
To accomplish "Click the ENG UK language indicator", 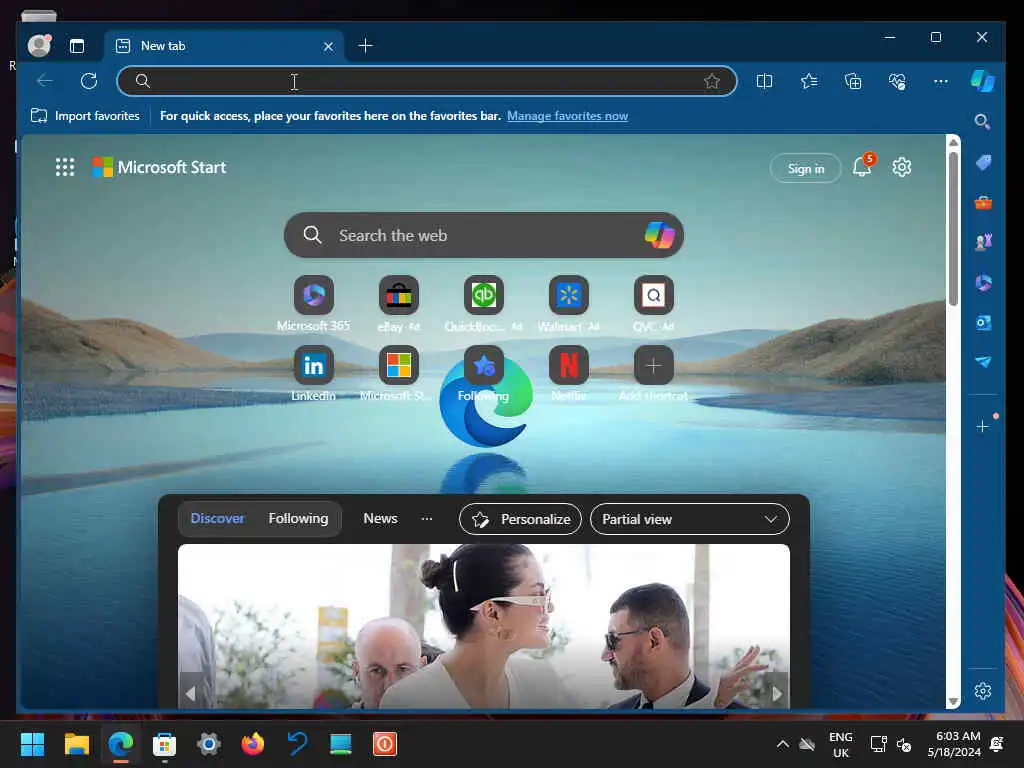I will tap(840, 744).
